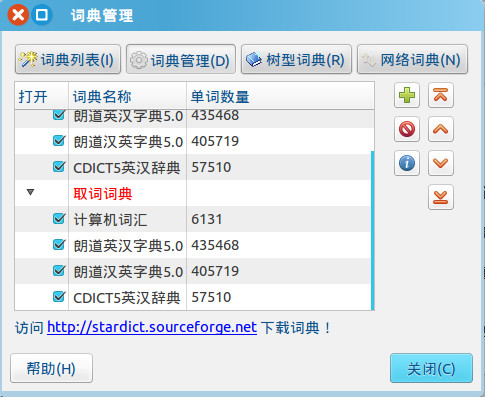Move selected dictionary to the top
This screenshot has width=485, height=397.
[x=441, y=95]
